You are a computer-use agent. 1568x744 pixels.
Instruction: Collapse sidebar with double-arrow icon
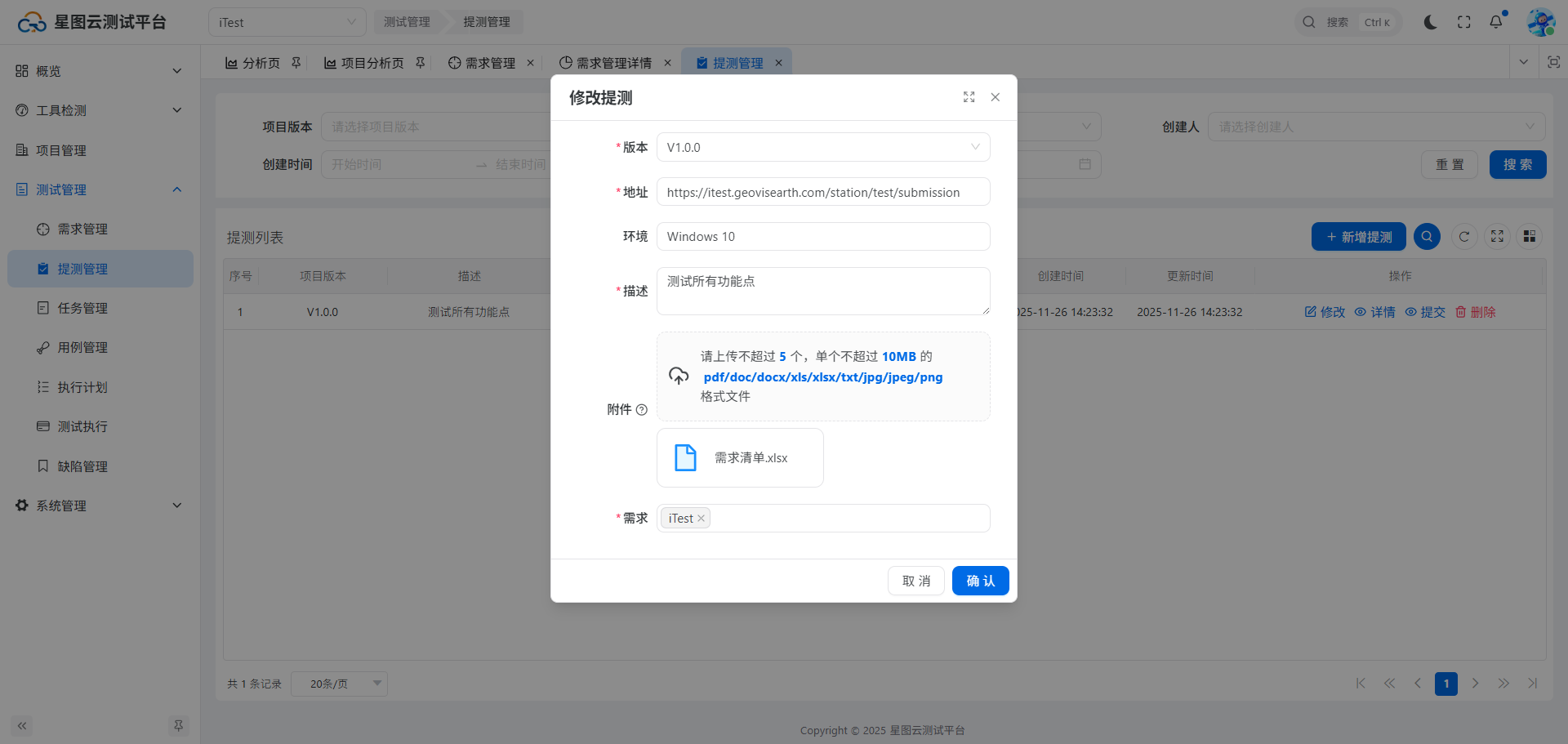coord(22,725)
